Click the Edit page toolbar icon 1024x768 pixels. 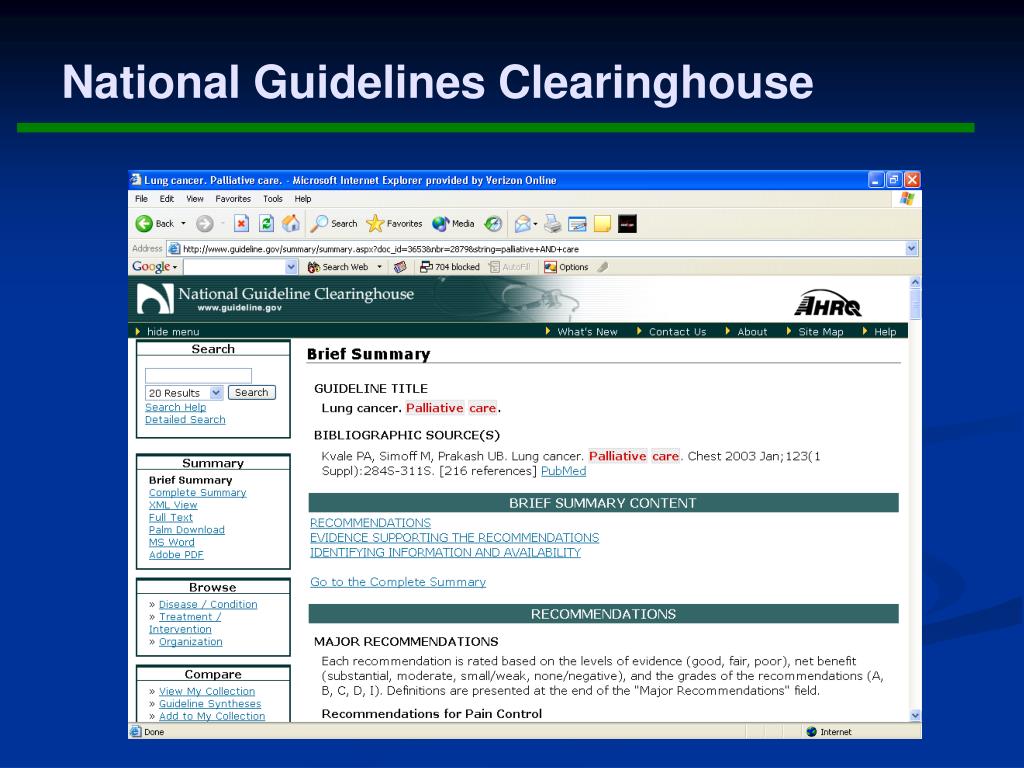coord(577,224)
